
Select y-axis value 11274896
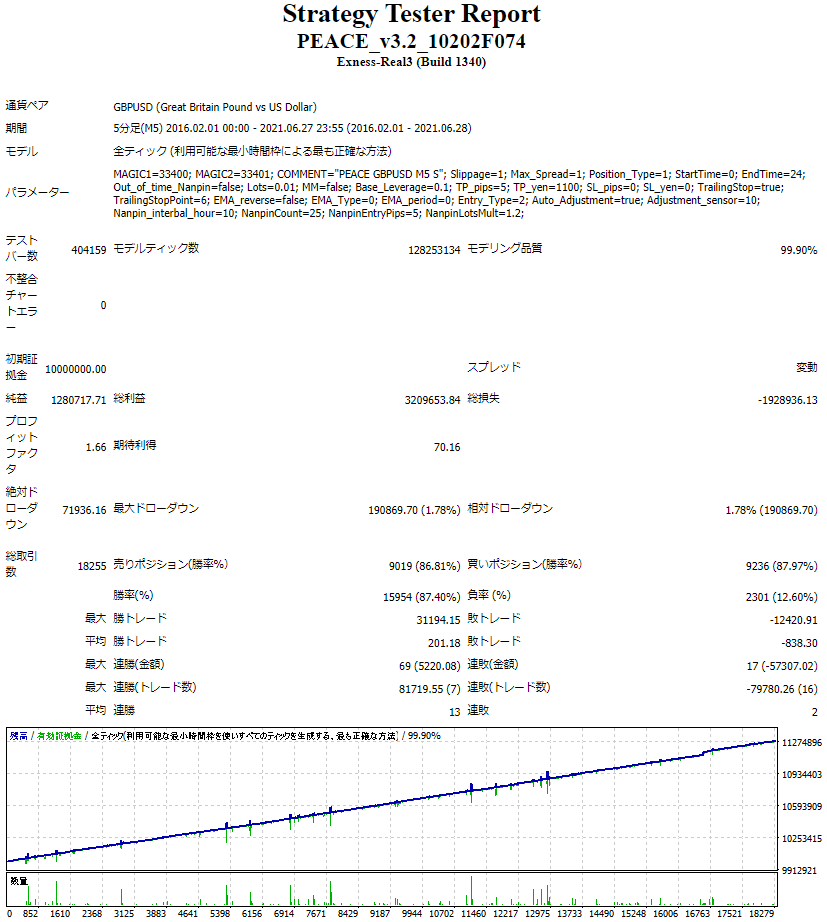pos(801,743)
